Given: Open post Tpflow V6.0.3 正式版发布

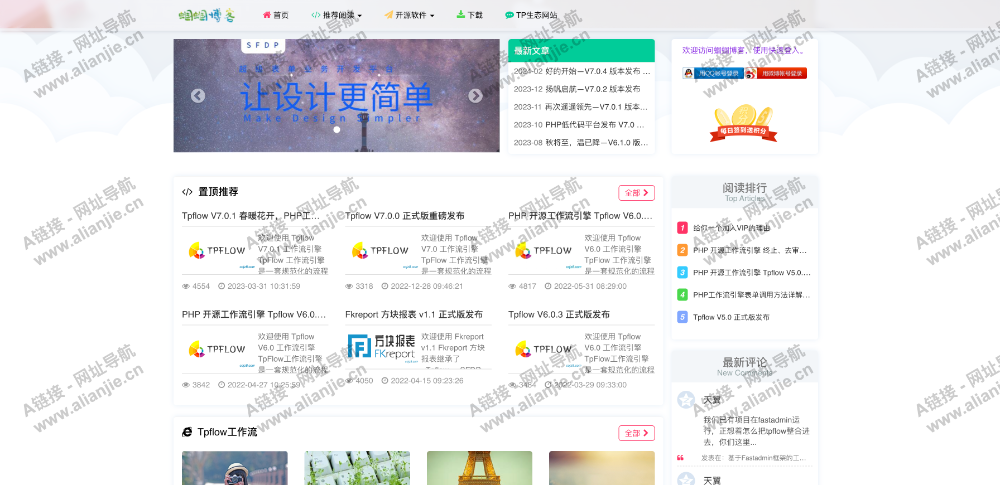Looking at the screenshot, I should pos(559,315).
